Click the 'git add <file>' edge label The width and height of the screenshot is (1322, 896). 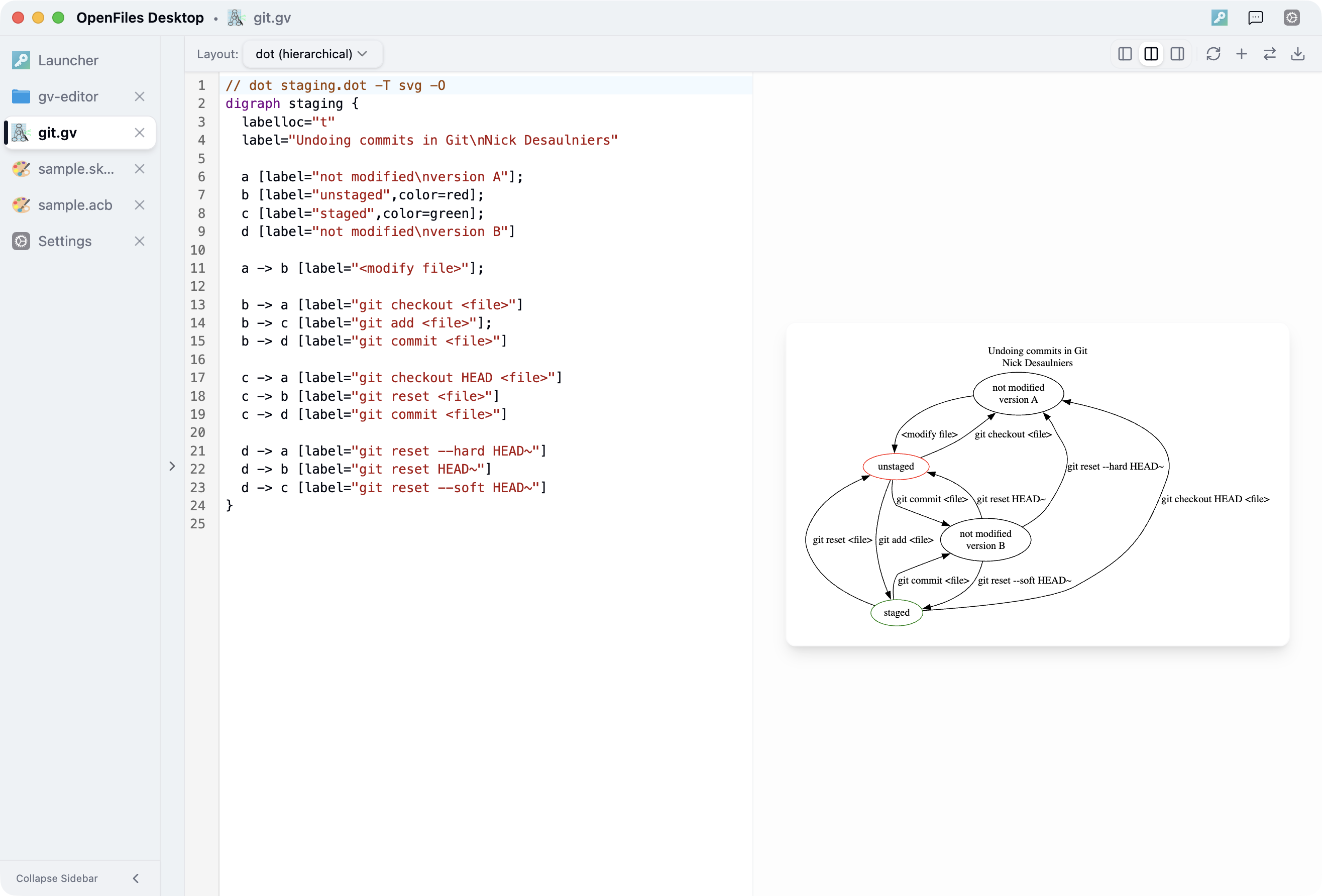click(x=906, y=540)
